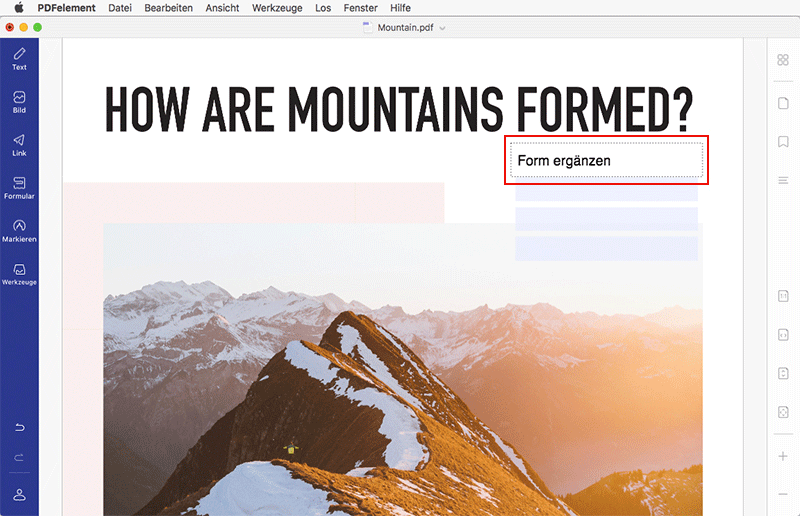Click the Form ergänzen text field
800x516 pixels.
(607, 160)
